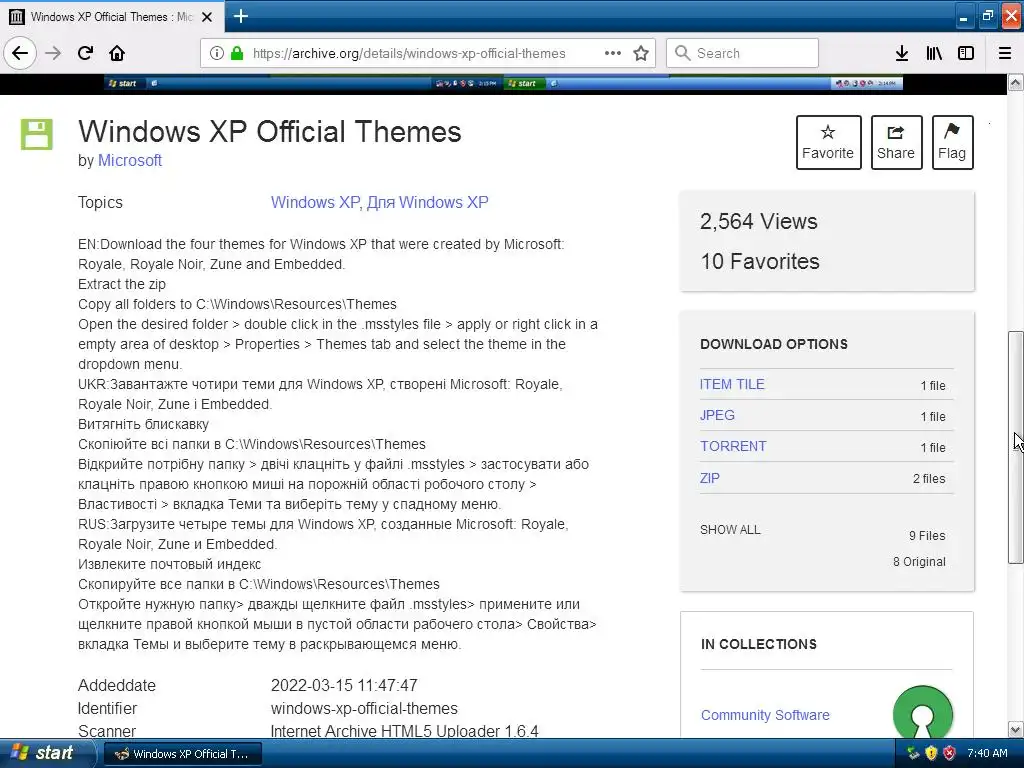Screen dimensions: 1024x768
Task: Open the Firefox hamburger menu
Action: click(x=1005, y=53)
